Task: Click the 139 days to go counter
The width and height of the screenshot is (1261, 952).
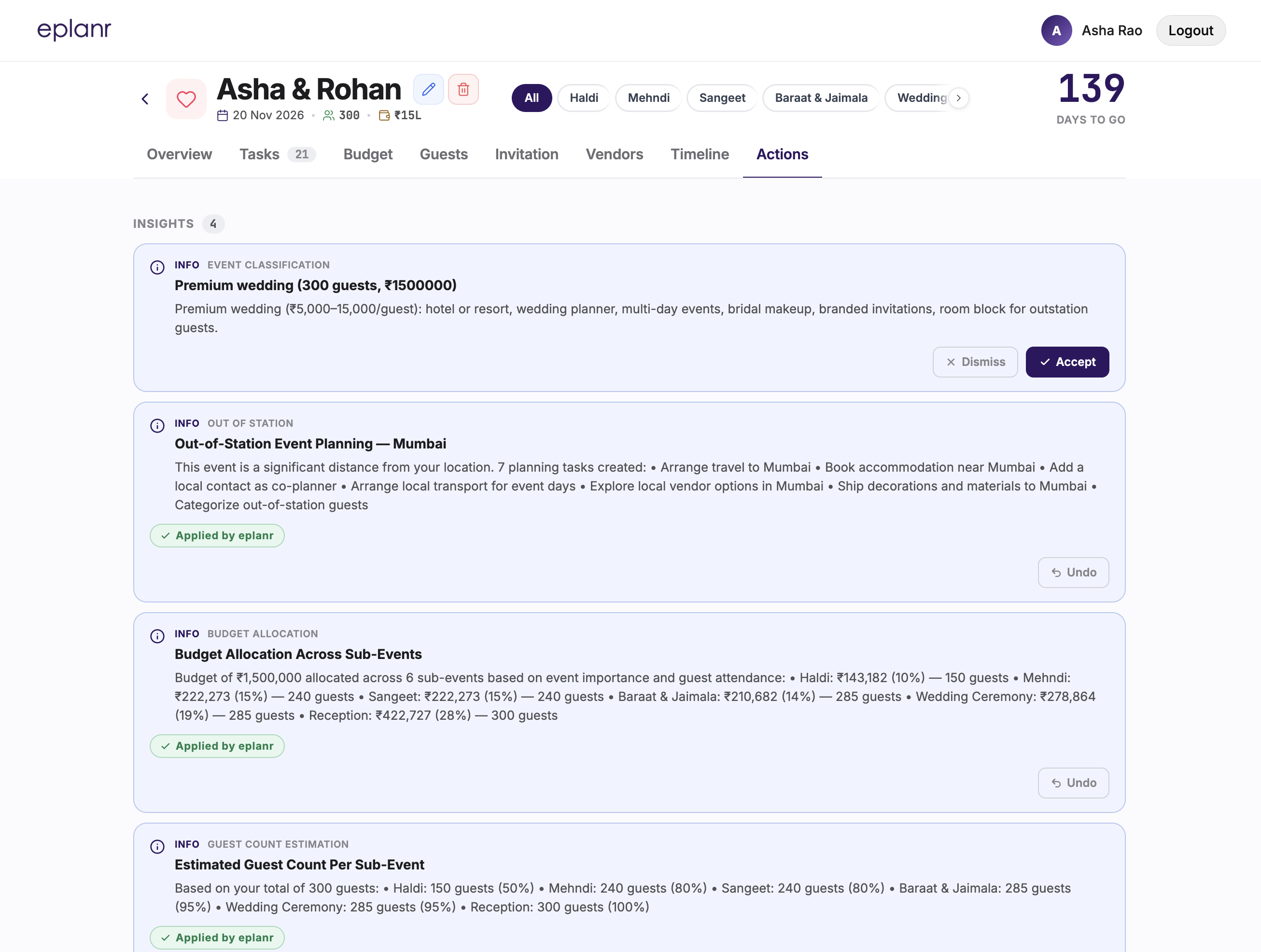Action: [1091, 98]
